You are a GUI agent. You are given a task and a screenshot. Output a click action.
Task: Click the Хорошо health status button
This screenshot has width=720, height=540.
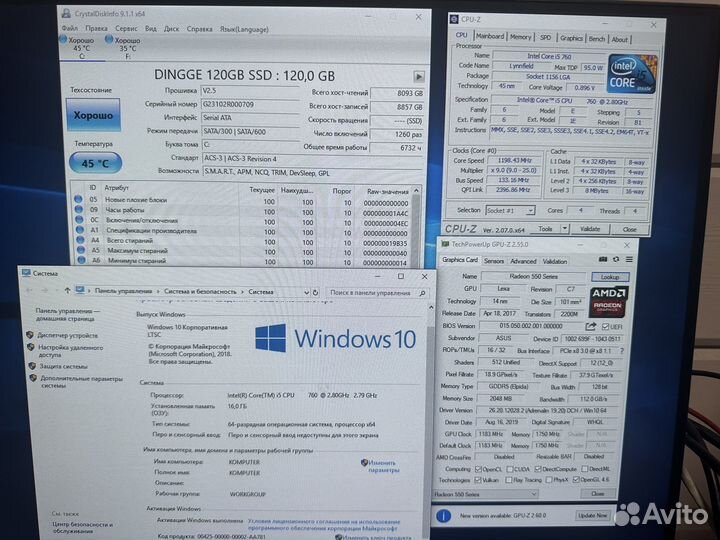click(93, 115)
